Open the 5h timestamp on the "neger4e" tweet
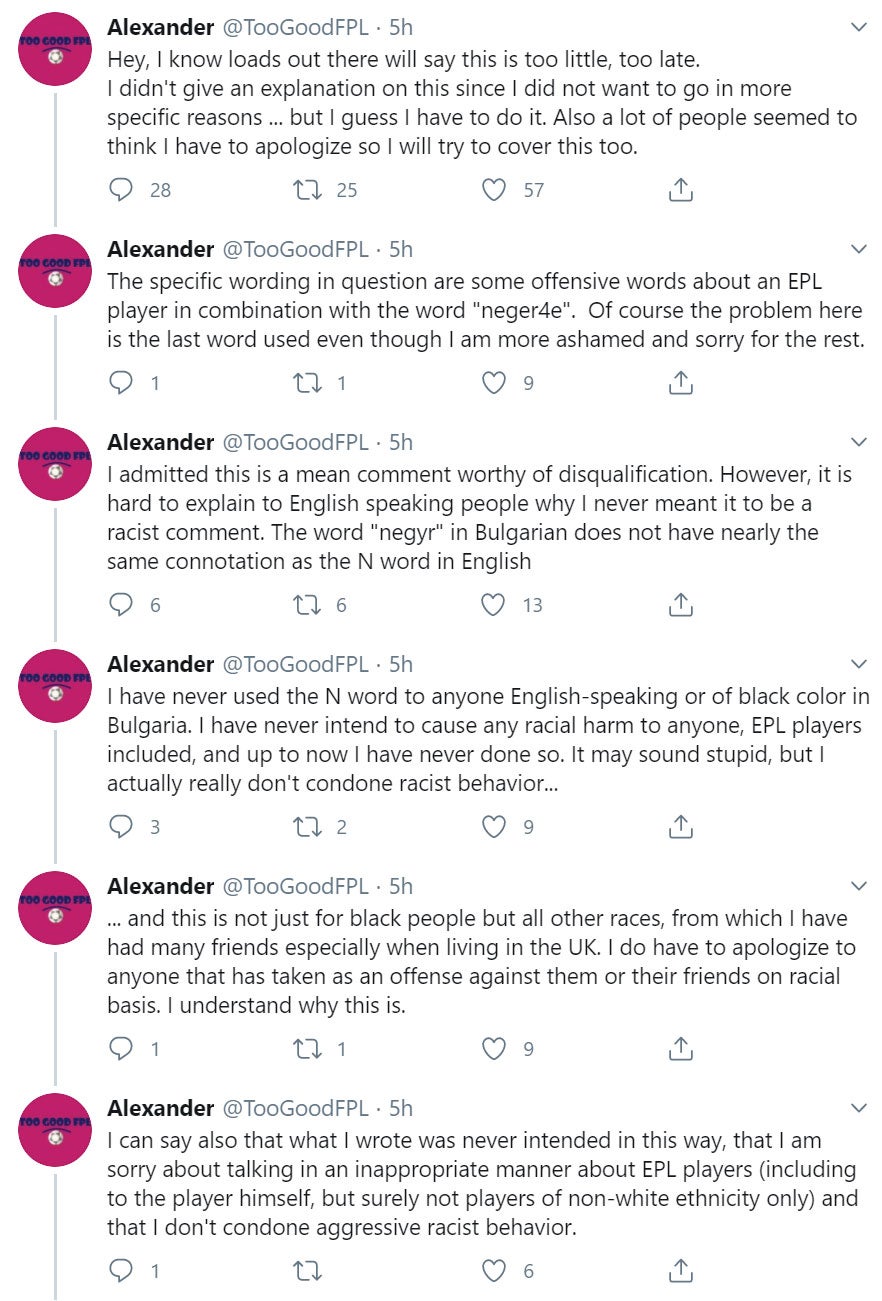882x1301 pixels. (x=400, y=249)
